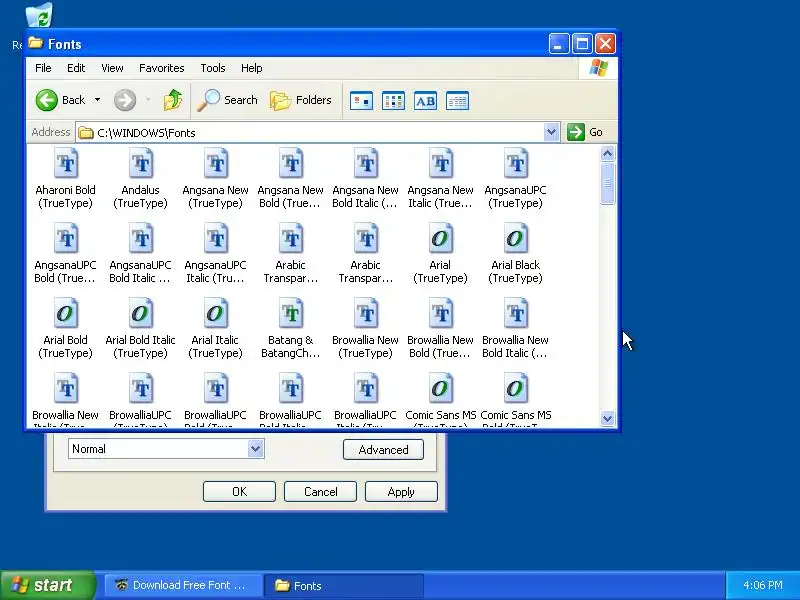Select the AngsanaUPC (TrueType) font icon
Image resolution: width=800 pixels, height=600 pixels.
point(516,164)
